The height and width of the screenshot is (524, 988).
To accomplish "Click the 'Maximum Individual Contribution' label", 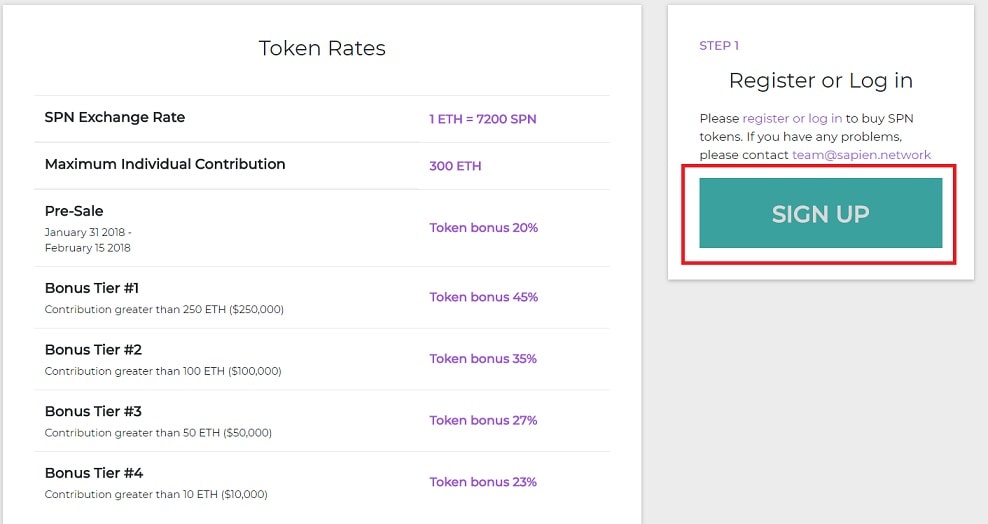I will [x=165, y=164].
